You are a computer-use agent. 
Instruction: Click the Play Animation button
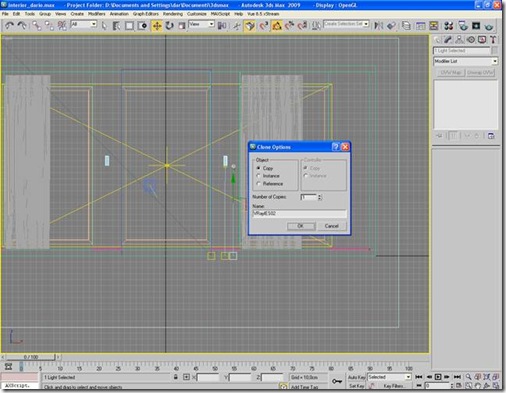click(438, 377)
